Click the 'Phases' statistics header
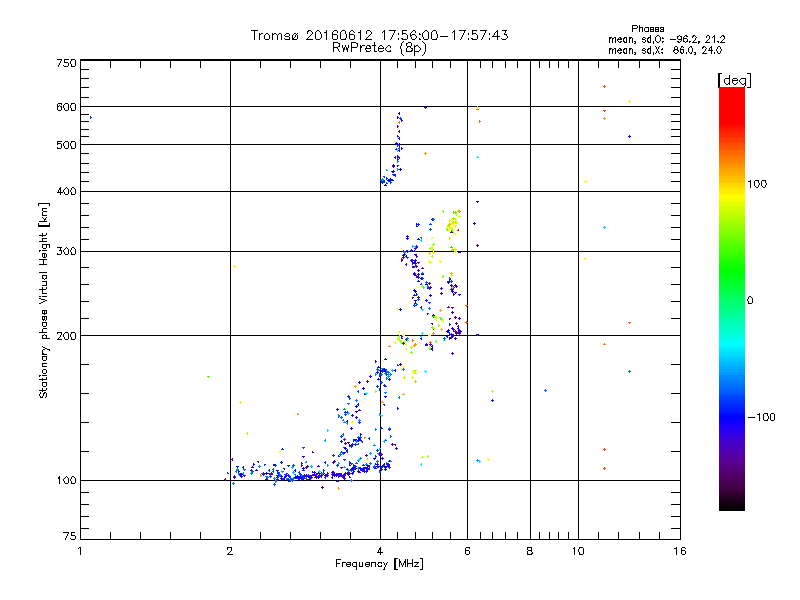Screen dimensions: 800x600 pyautogui.click(x=647, y=29)
